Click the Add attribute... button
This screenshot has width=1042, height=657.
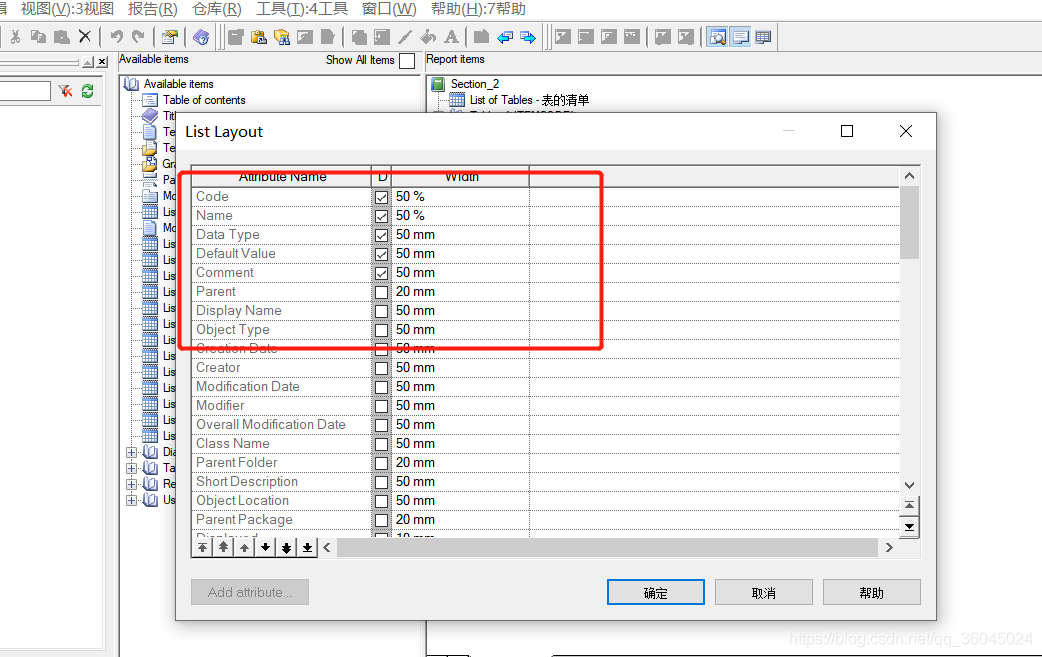tap(250, 593)
